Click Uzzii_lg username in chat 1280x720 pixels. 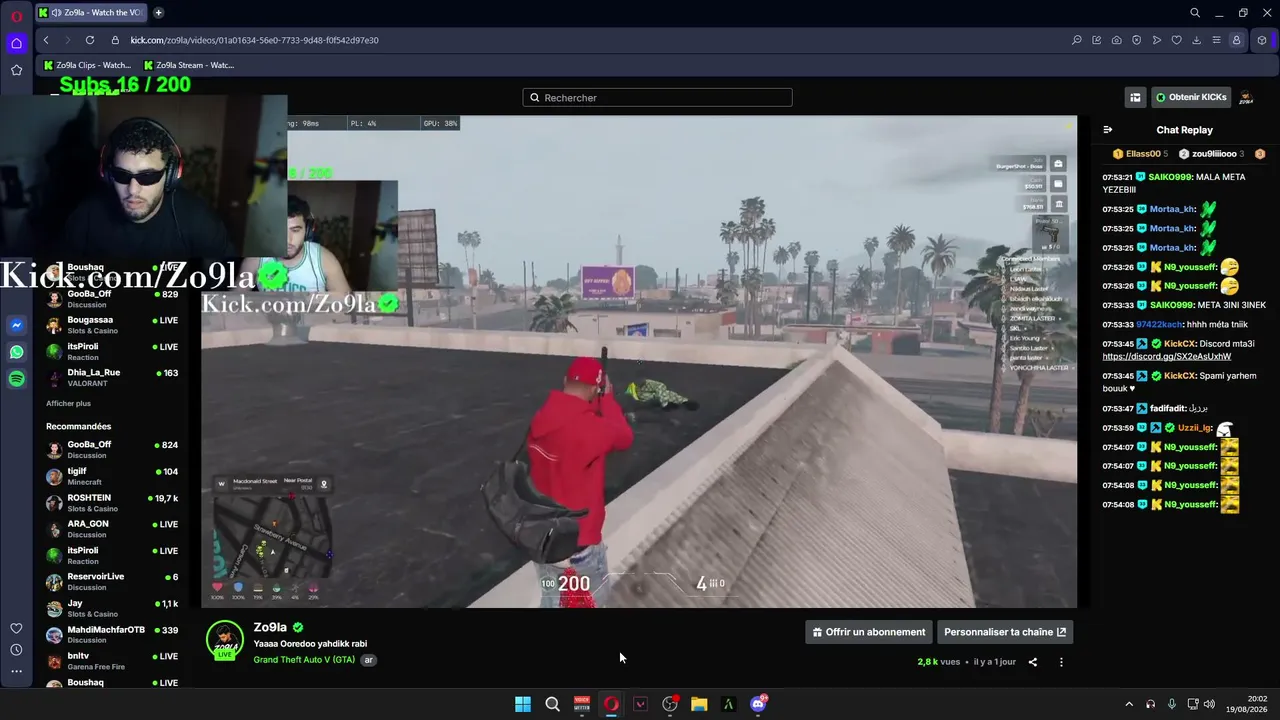pyautogui.click(x=1194, y=428)
